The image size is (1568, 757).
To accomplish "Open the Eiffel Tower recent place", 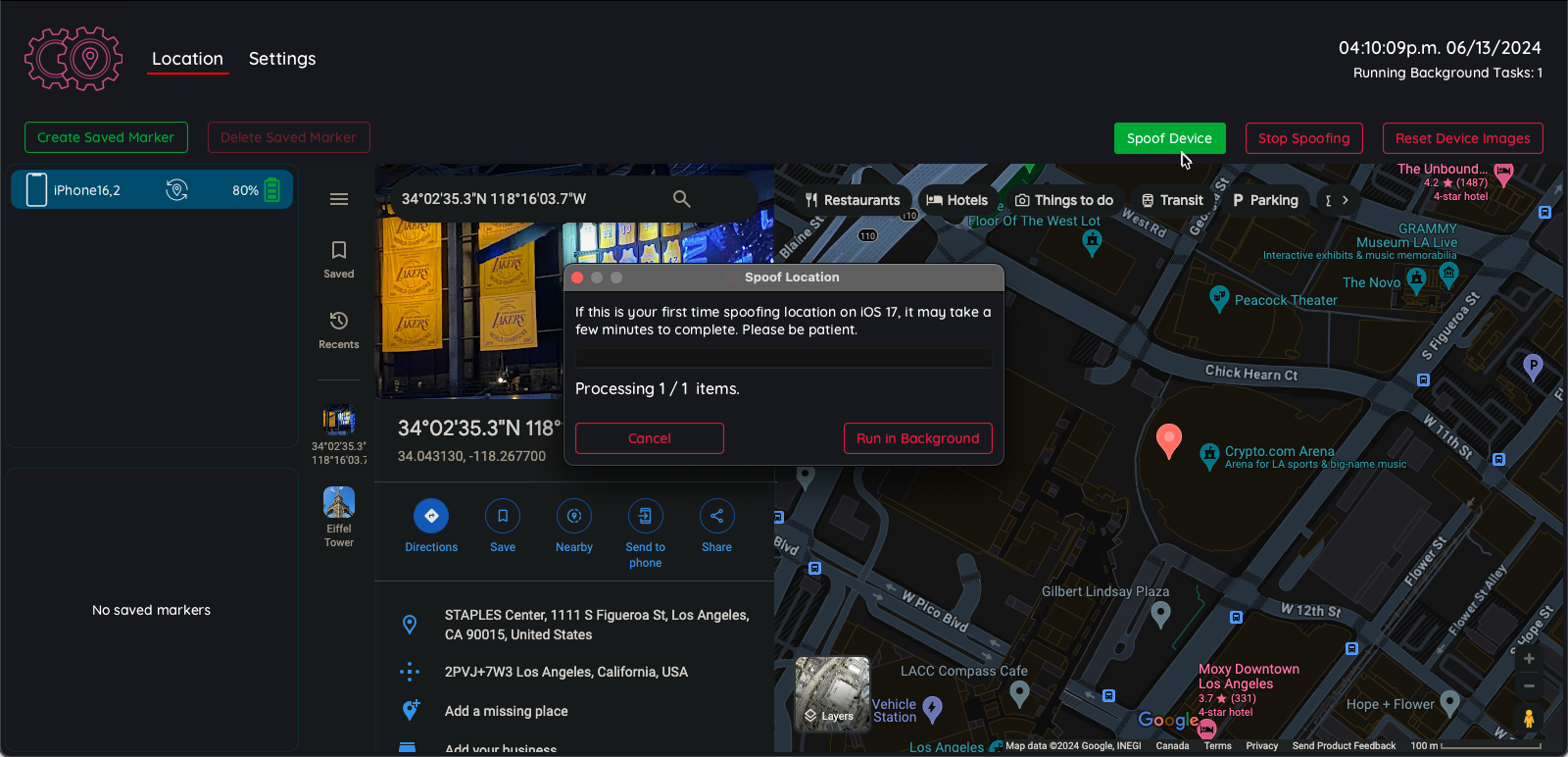I will tap(339, 517).
